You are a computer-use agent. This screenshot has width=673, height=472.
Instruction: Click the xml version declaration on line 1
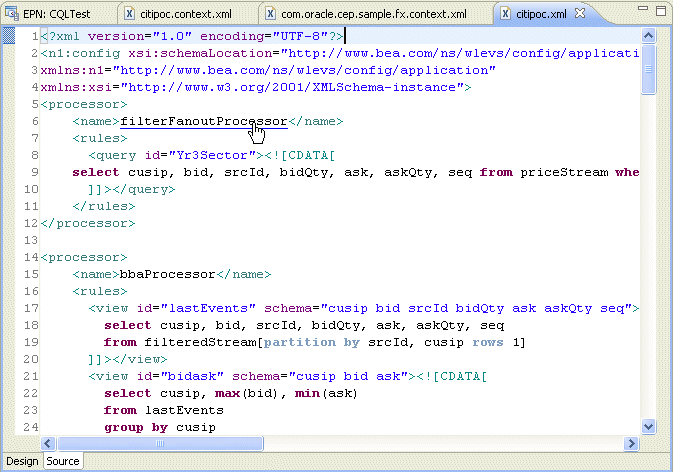tap(192, 36)
